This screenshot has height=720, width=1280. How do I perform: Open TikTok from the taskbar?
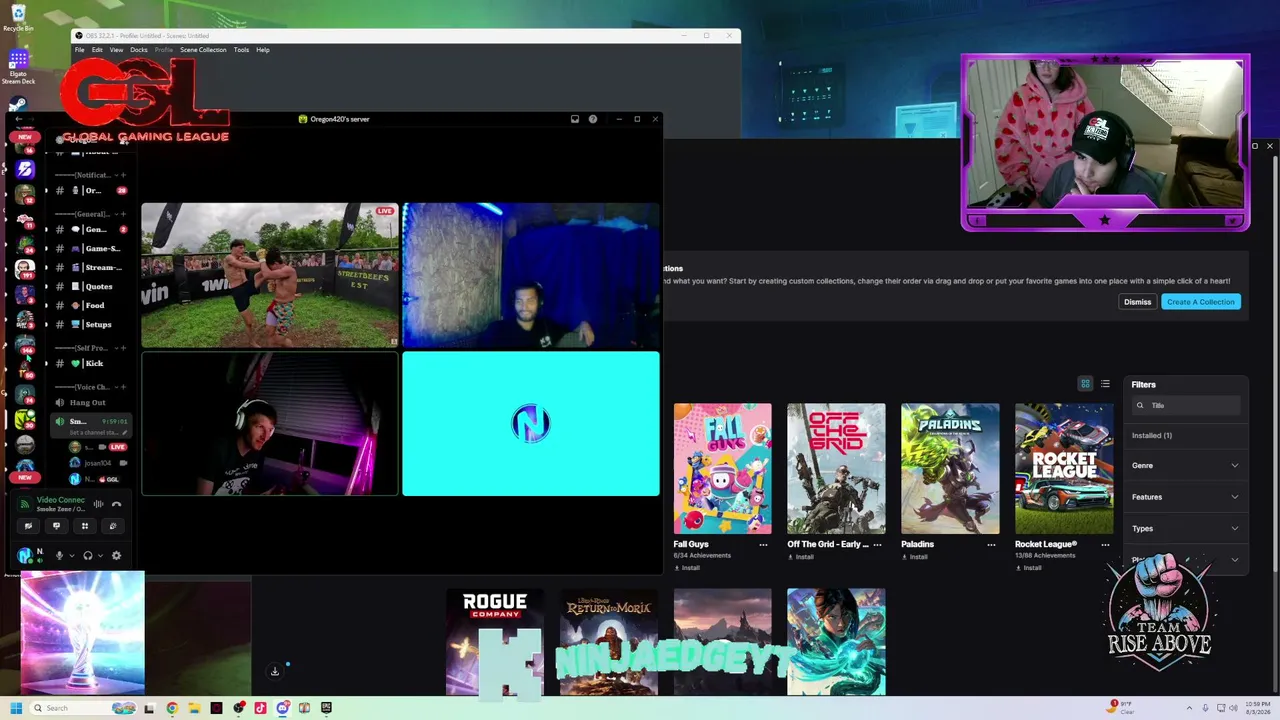(x=261, y=708)
